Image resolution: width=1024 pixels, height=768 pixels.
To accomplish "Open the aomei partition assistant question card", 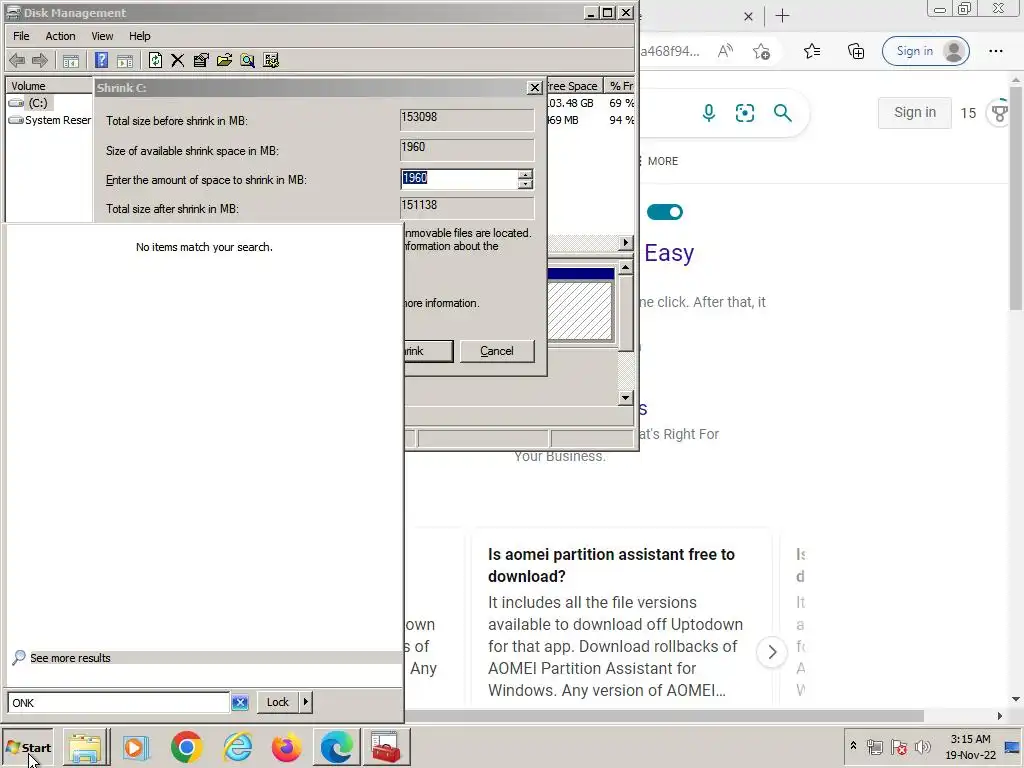I will click(x=621, y=617).
